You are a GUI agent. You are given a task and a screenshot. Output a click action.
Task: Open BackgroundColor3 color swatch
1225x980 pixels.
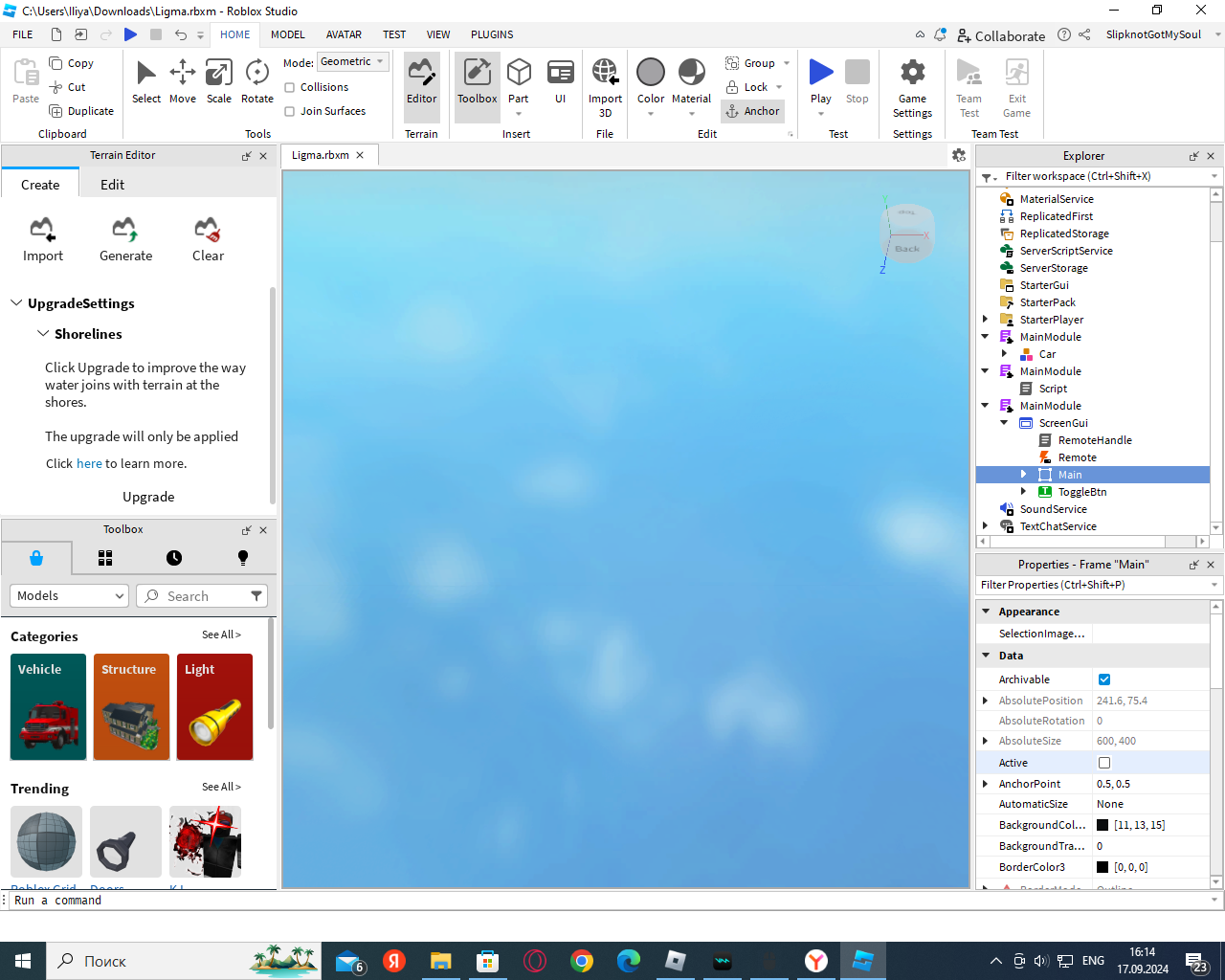[1102, 825]
